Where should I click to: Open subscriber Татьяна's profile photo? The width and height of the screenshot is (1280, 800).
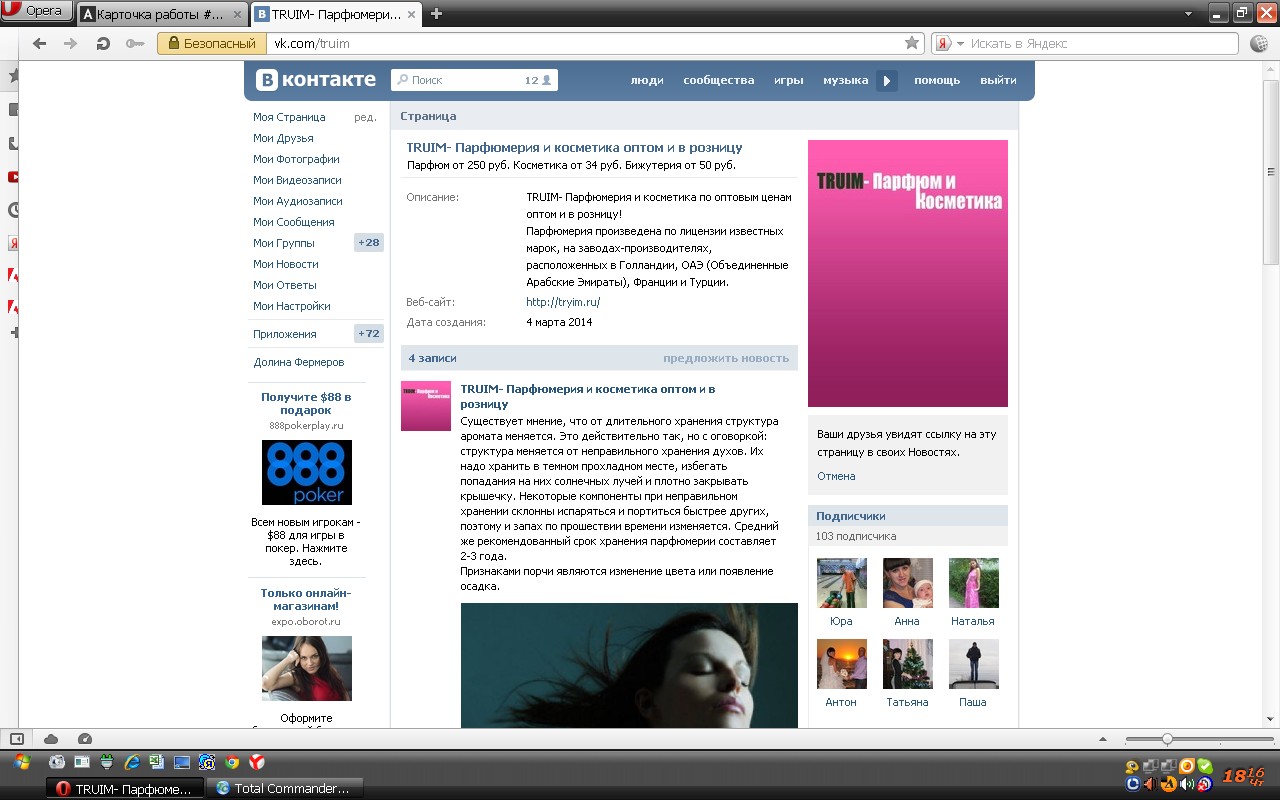[908, 664]
